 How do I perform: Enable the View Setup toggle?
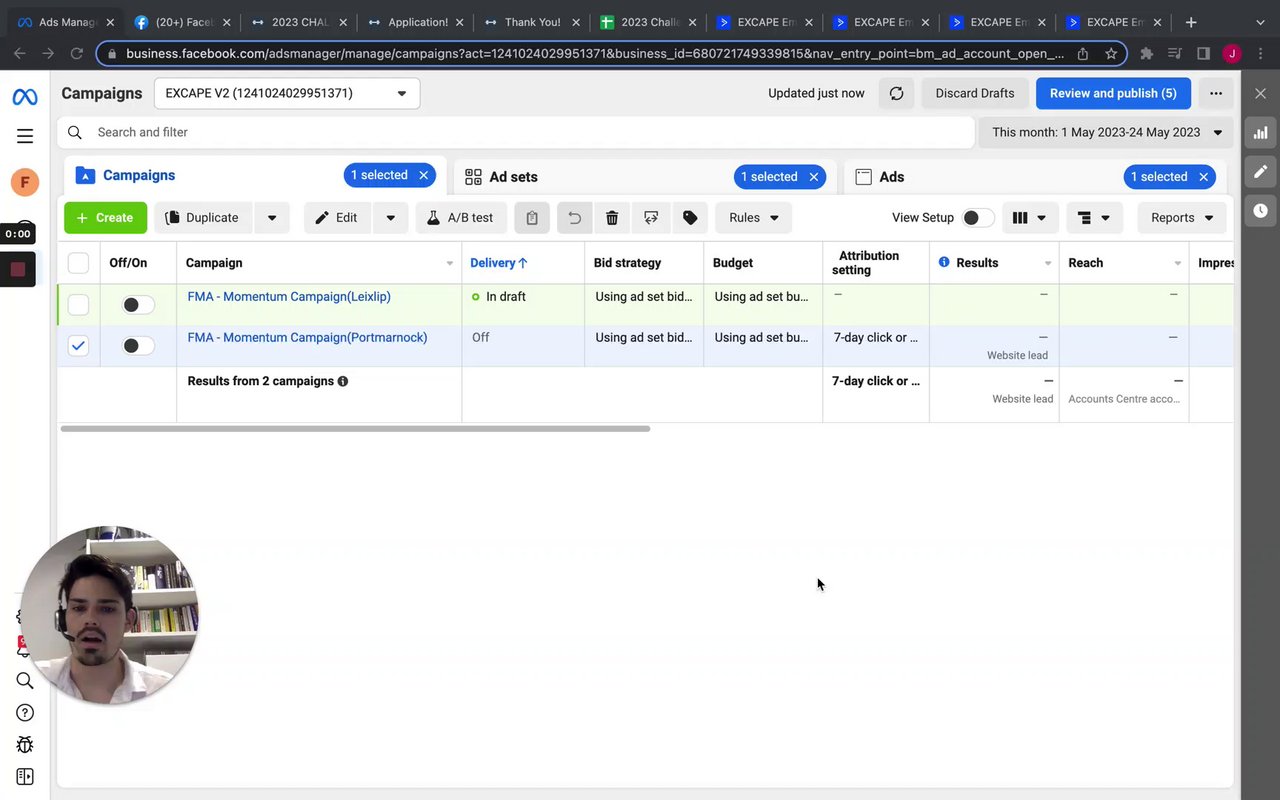[978, 218]
